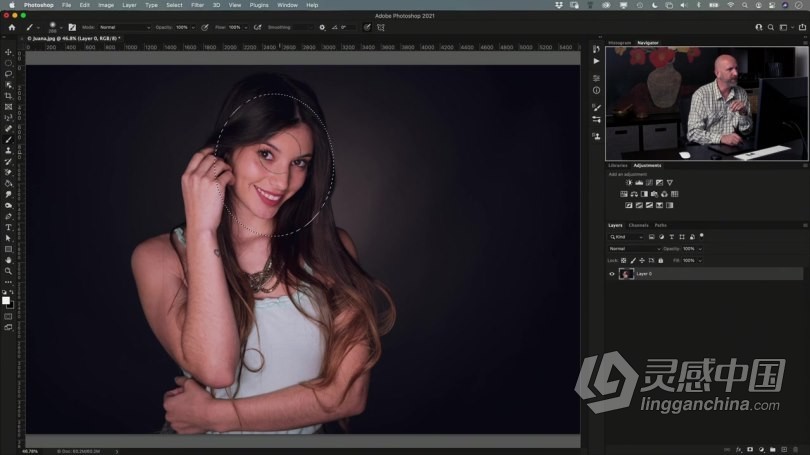This screenshot has height=455, width=810.
Task: Select the Zoom tool in the toolbar
Action: click(9, 271)
